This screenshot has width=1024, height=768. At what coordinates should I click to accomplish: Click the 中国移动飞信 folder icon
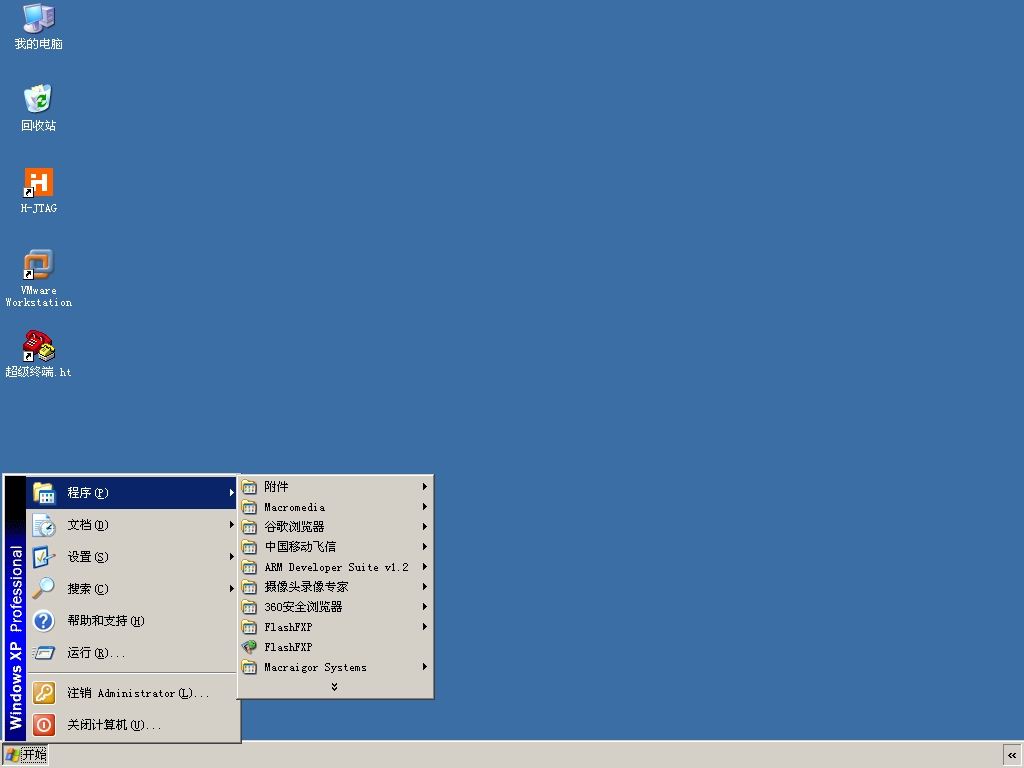(249, 547)
